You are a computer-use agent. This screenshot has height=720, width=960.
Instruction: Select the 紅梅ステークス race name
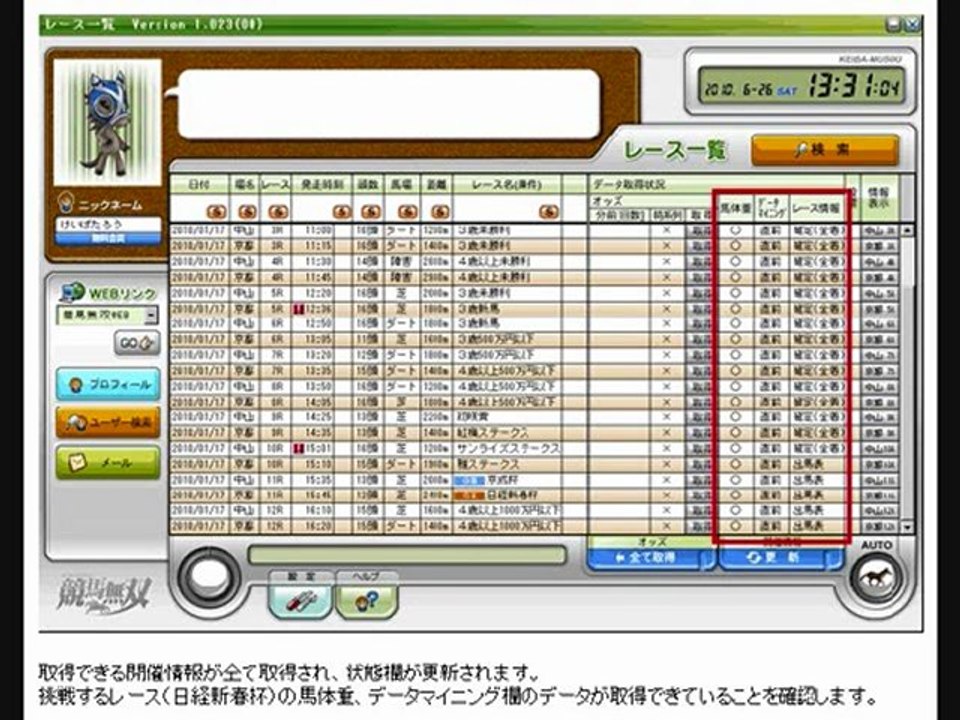point(493,433)
